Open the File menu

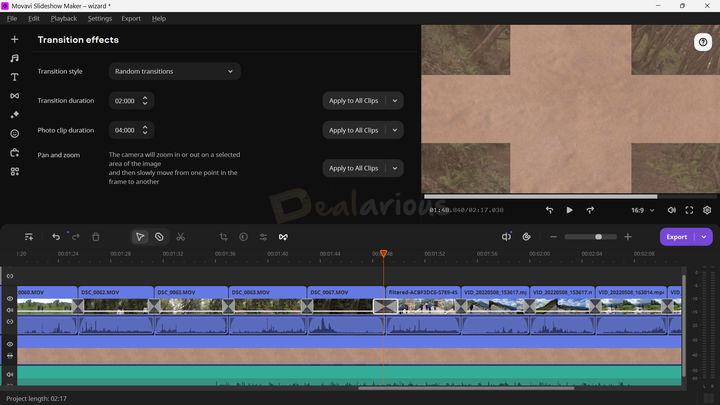(x=12, y=18)
